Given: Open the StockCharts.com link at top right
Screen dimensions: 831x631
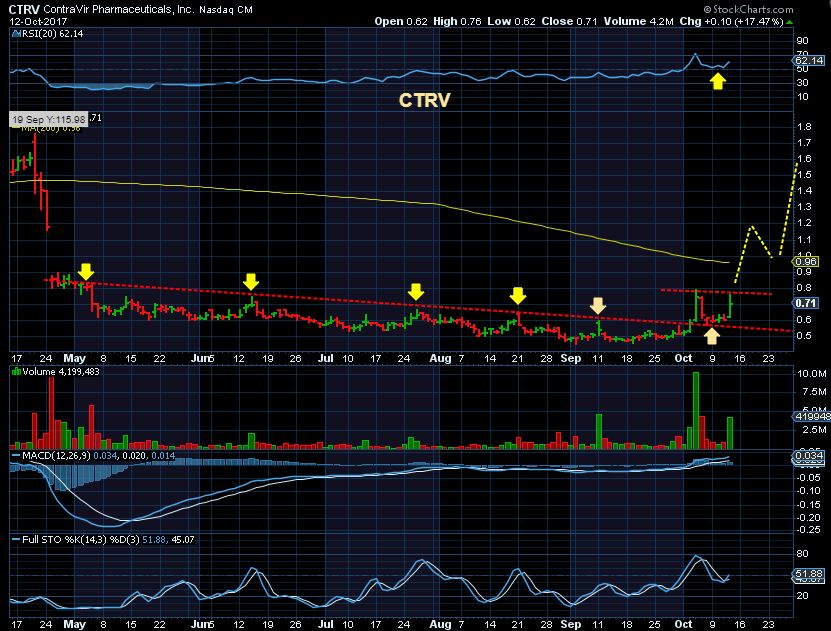Looking at the screenshot, I should [748, 10].
